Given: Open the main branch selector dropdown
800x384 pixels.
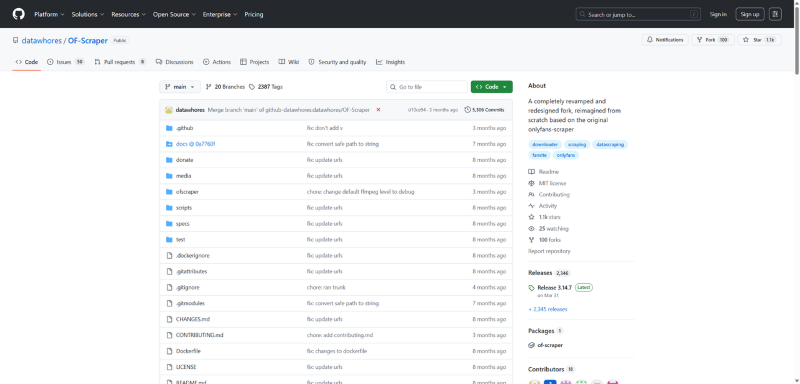Looking at the screenshot, I should click(x=180, y=87).
